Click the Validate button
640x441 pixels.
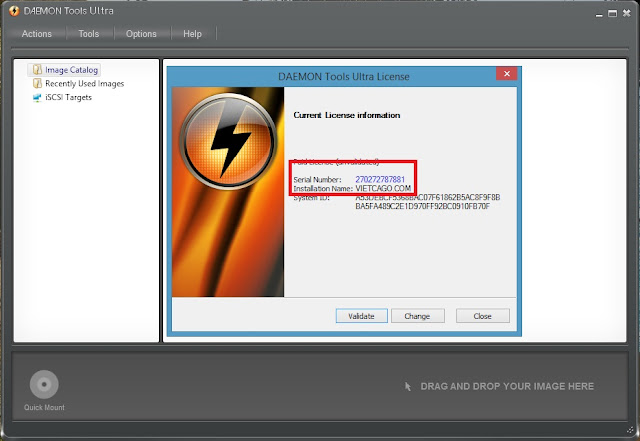coord(361,316)
